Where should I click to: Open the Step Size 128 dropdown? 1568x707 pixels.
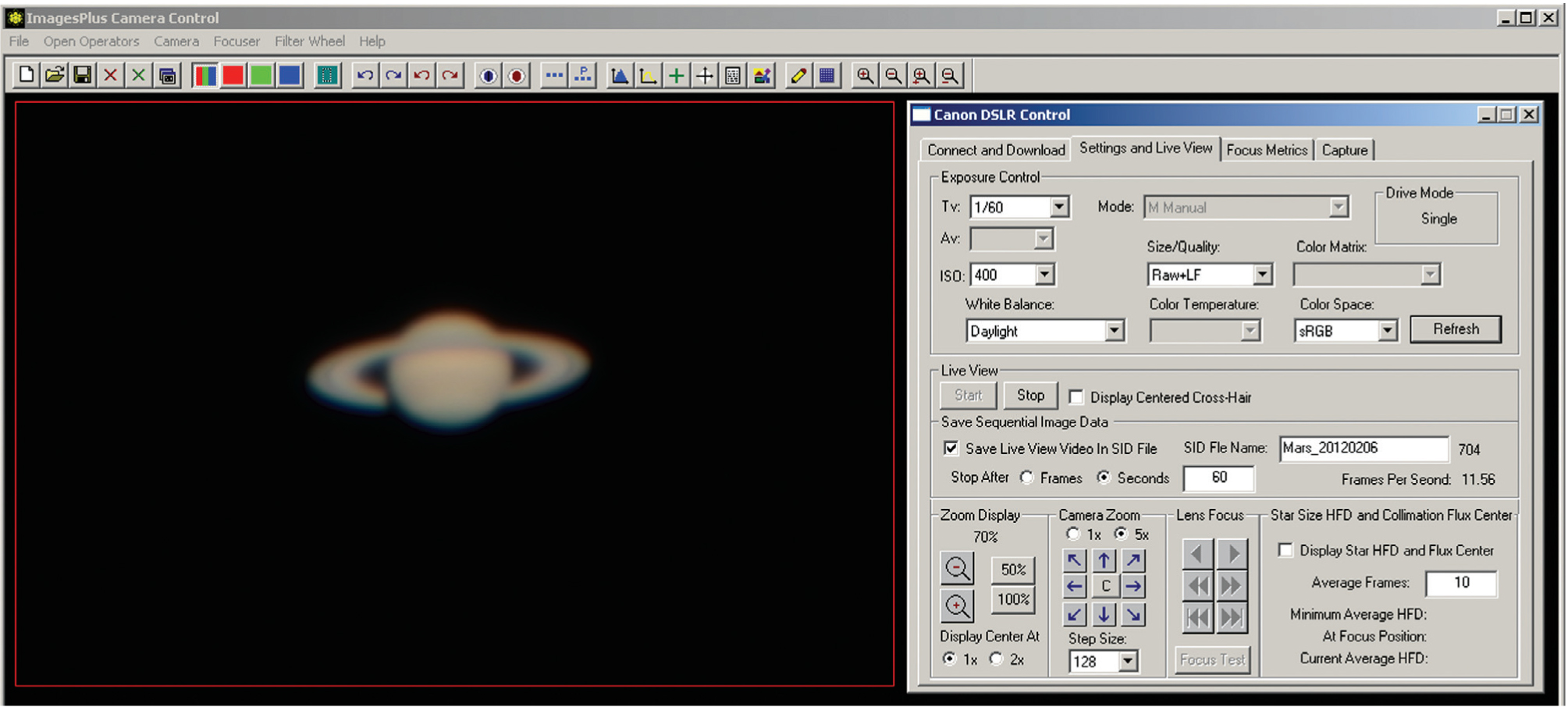[1128, 662]
